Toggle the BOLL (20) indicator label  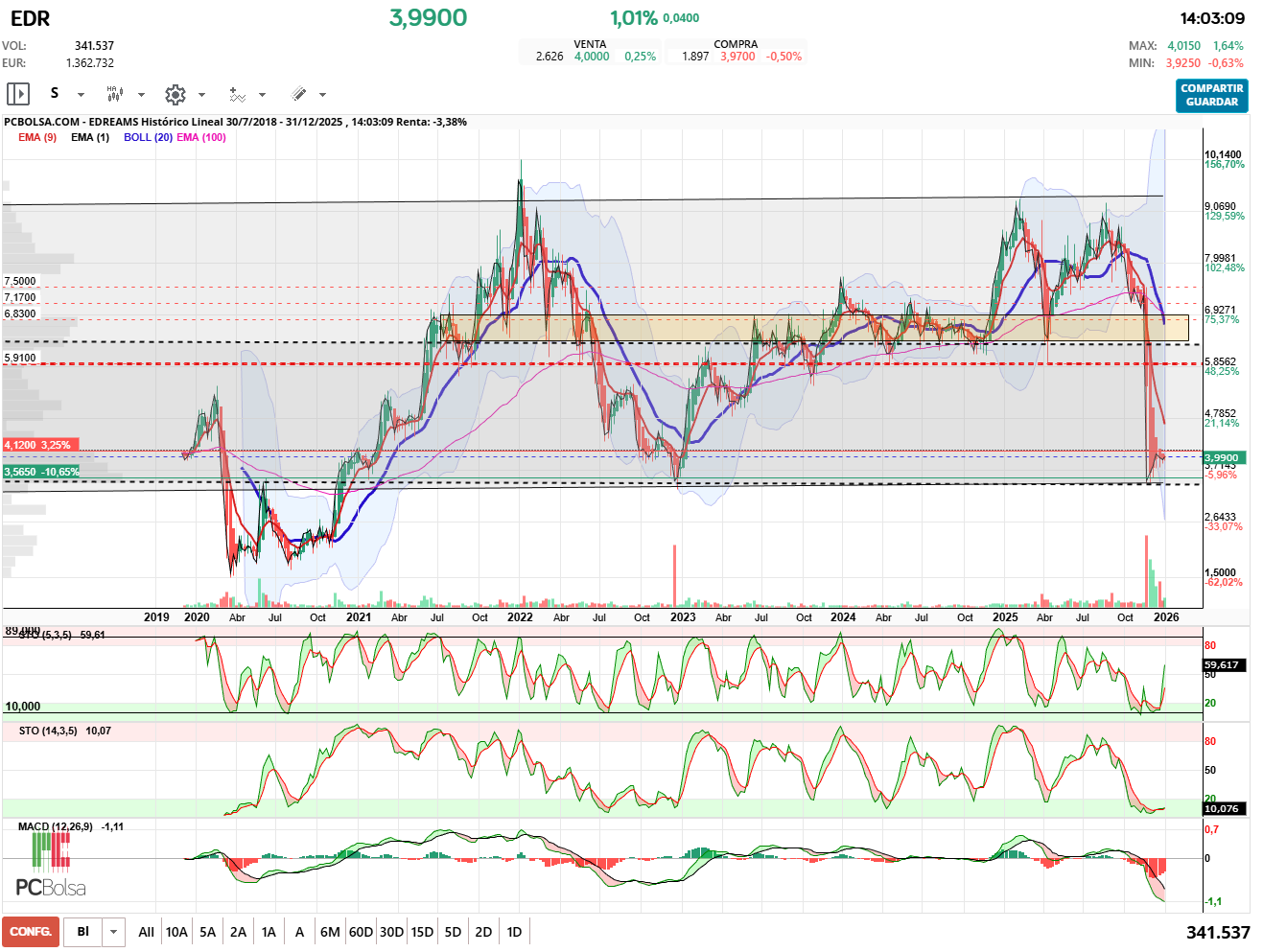[148, 137]
